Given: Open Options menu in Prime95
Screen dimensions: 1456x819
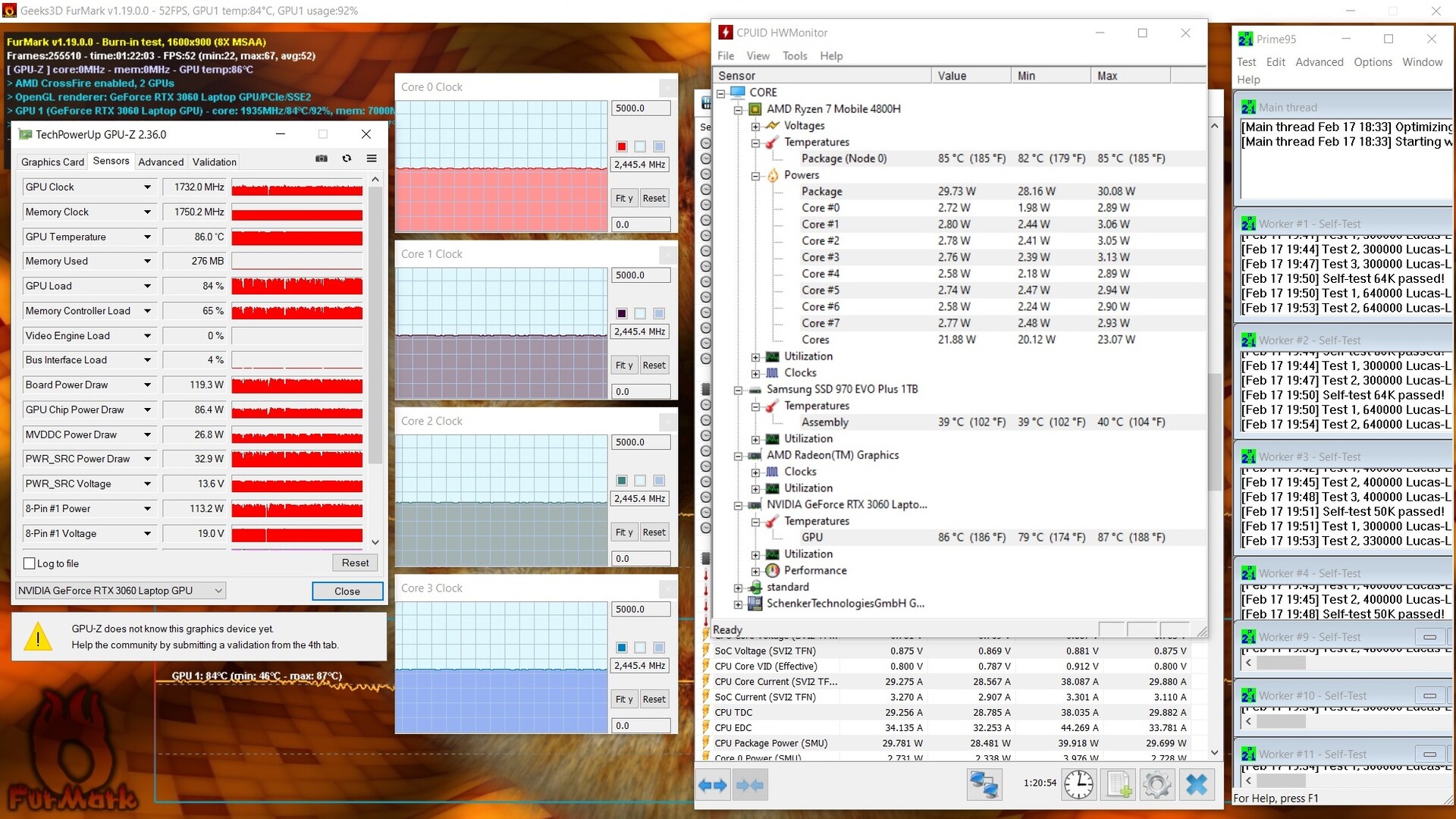Looking at the screenshot, I should pyautogui.click(x=1373, y=62).
